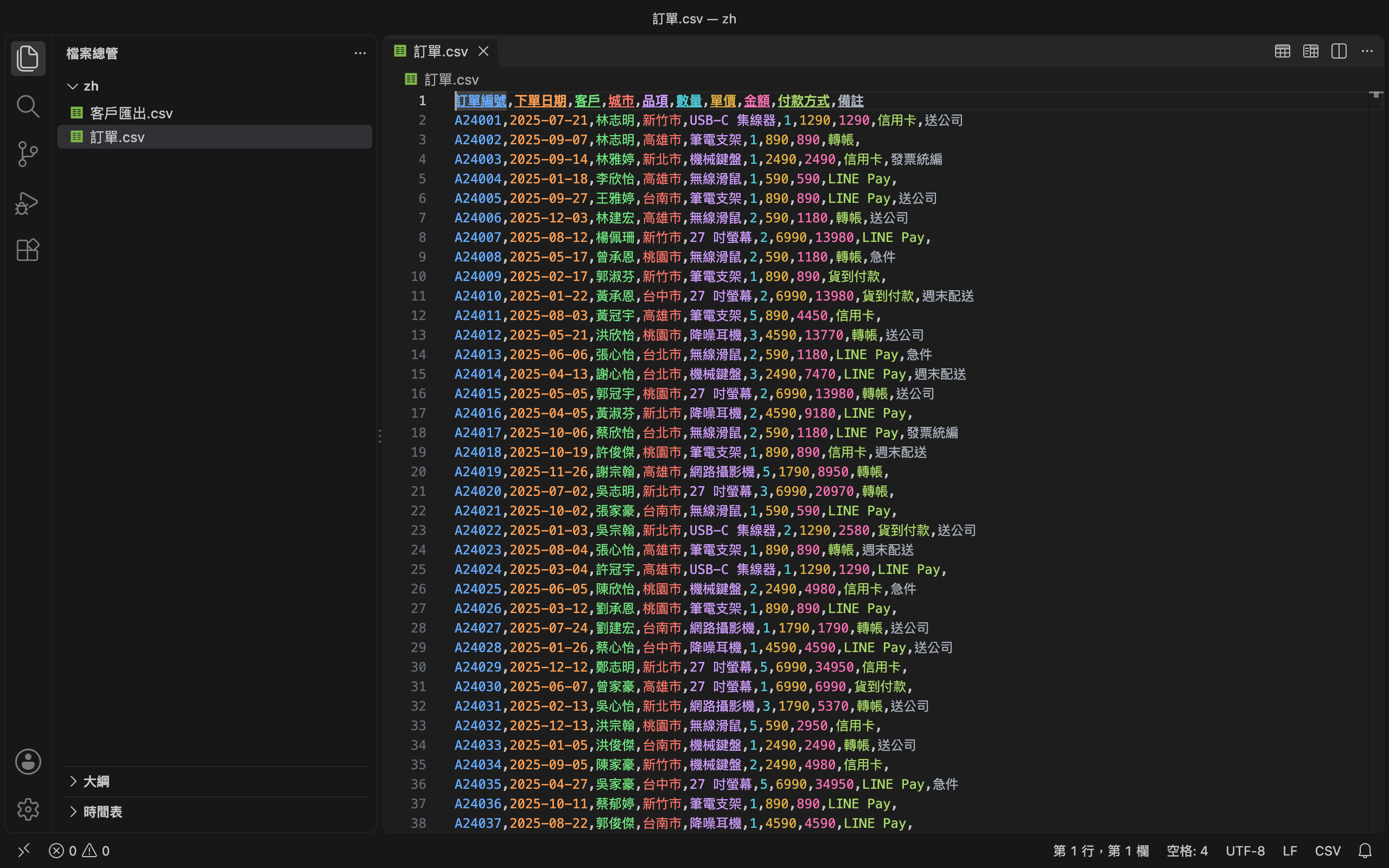Image resolution: width=1389 pixels, height=868 pixels.
Task: Open the Manage settings gear
Action: pos(28,809)
